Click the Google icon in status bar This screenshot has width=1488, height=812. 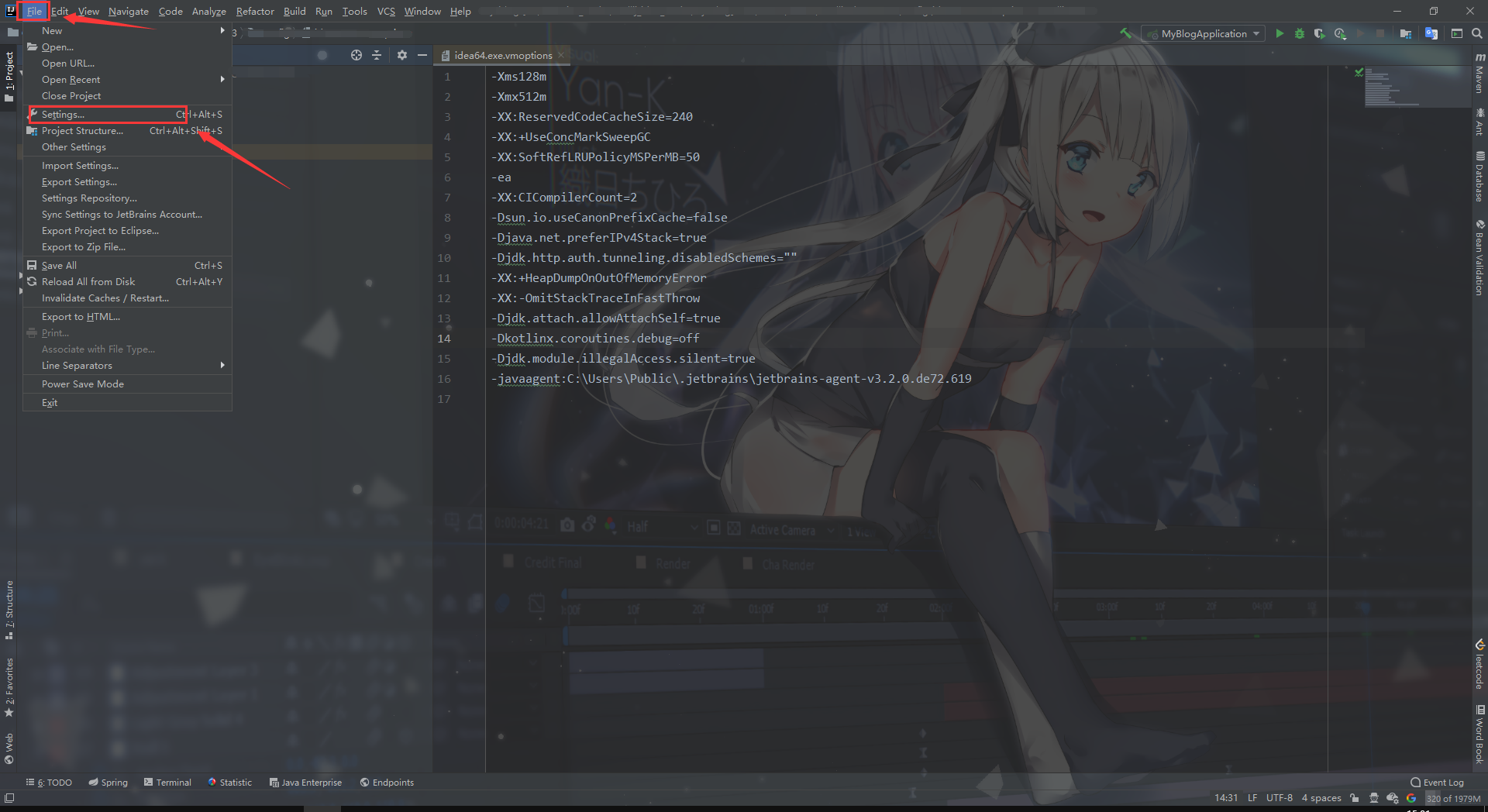pos(1411,798)
